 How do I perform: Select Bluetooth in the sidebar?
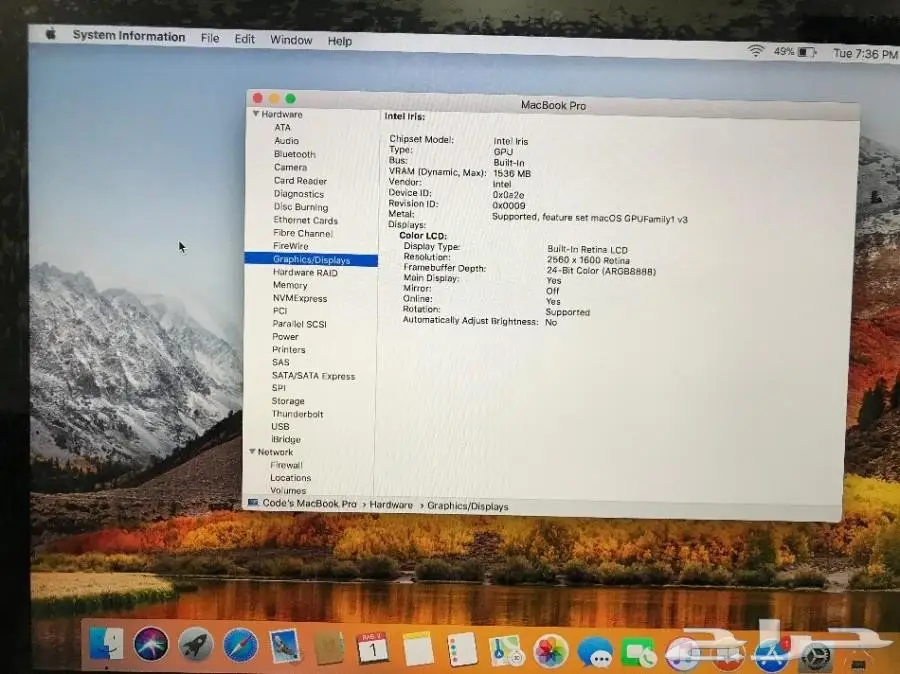pyautogui.click(x=294, y=154)
